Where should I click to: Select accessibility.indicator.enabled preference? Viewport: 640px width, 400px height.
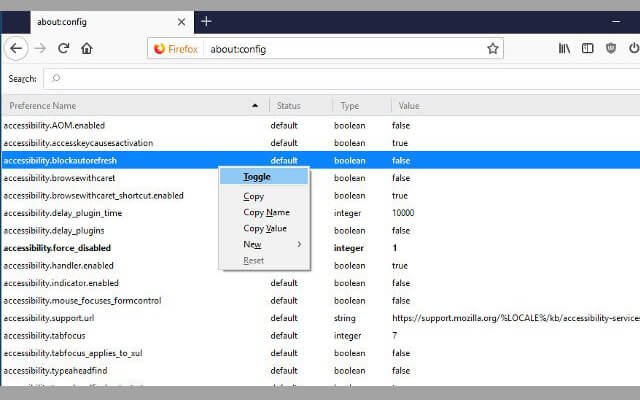click(321, 283)
